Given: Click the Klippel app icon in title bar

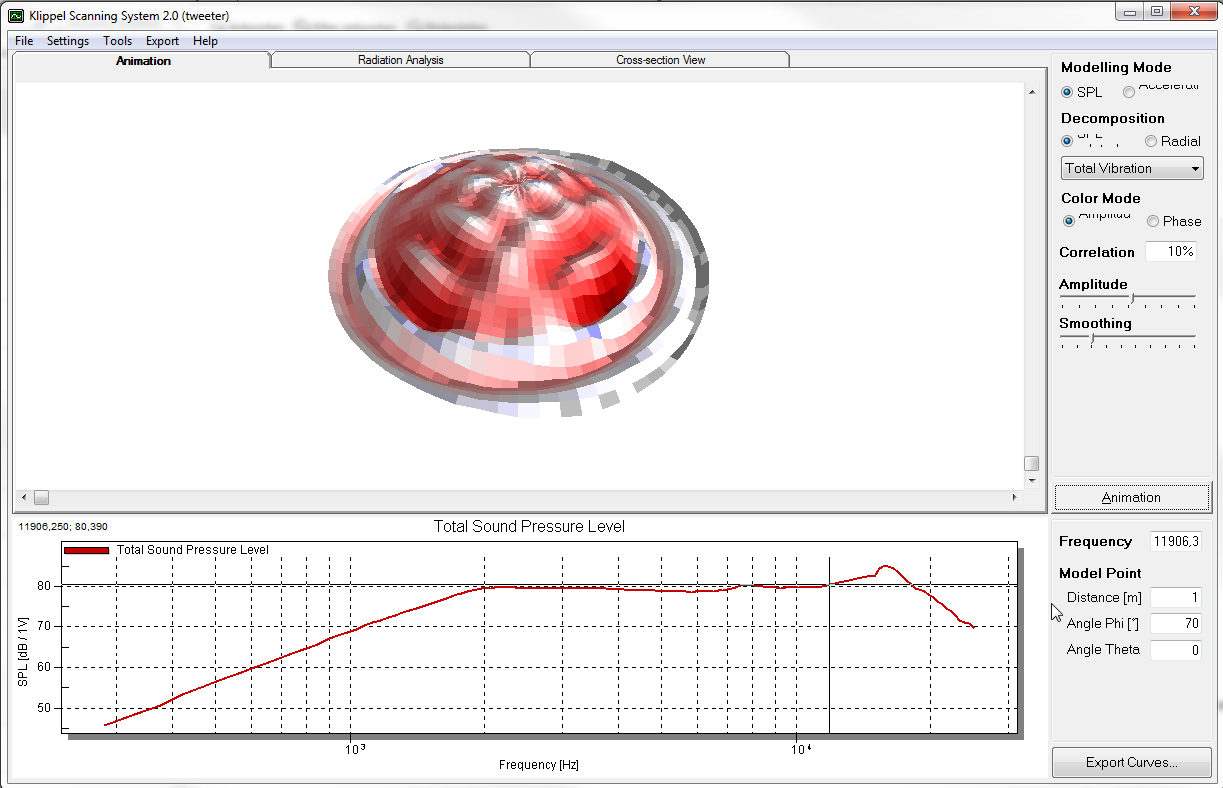Looking at the screenshot, I should pos(15,15).
